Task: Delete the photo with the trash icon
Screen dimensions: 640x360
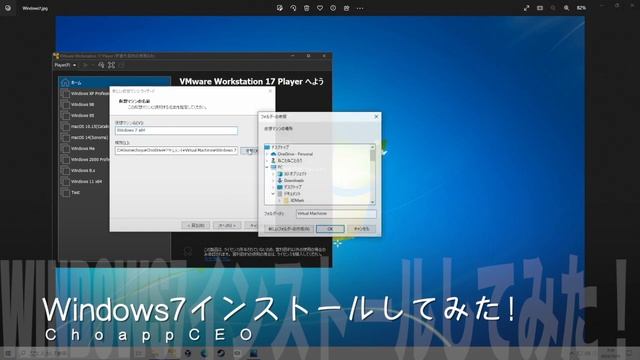Action: pos(307,8)
